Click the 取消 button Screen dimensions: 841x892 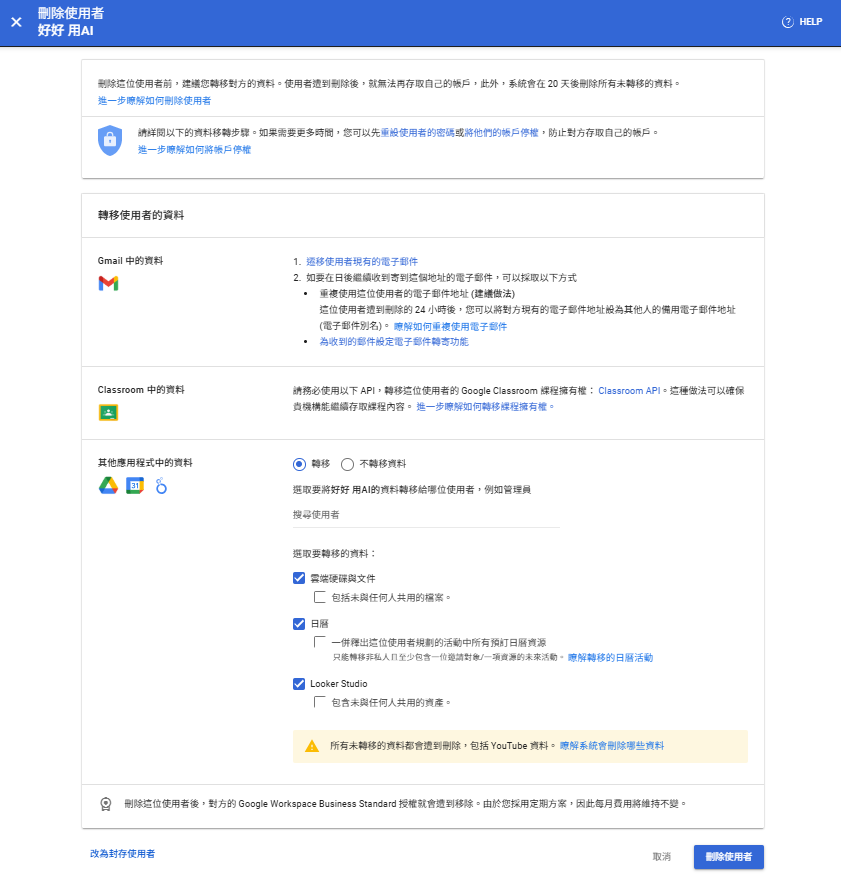point(661,857)
